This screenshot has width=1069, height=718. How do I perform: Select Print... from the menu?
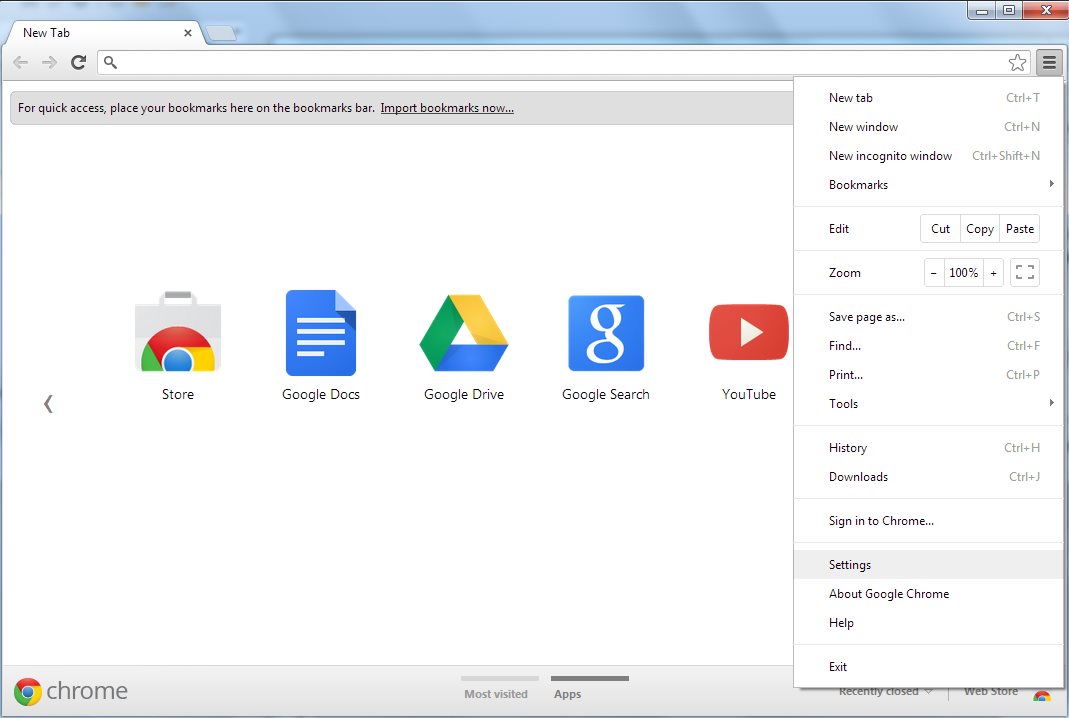[929, 374]
